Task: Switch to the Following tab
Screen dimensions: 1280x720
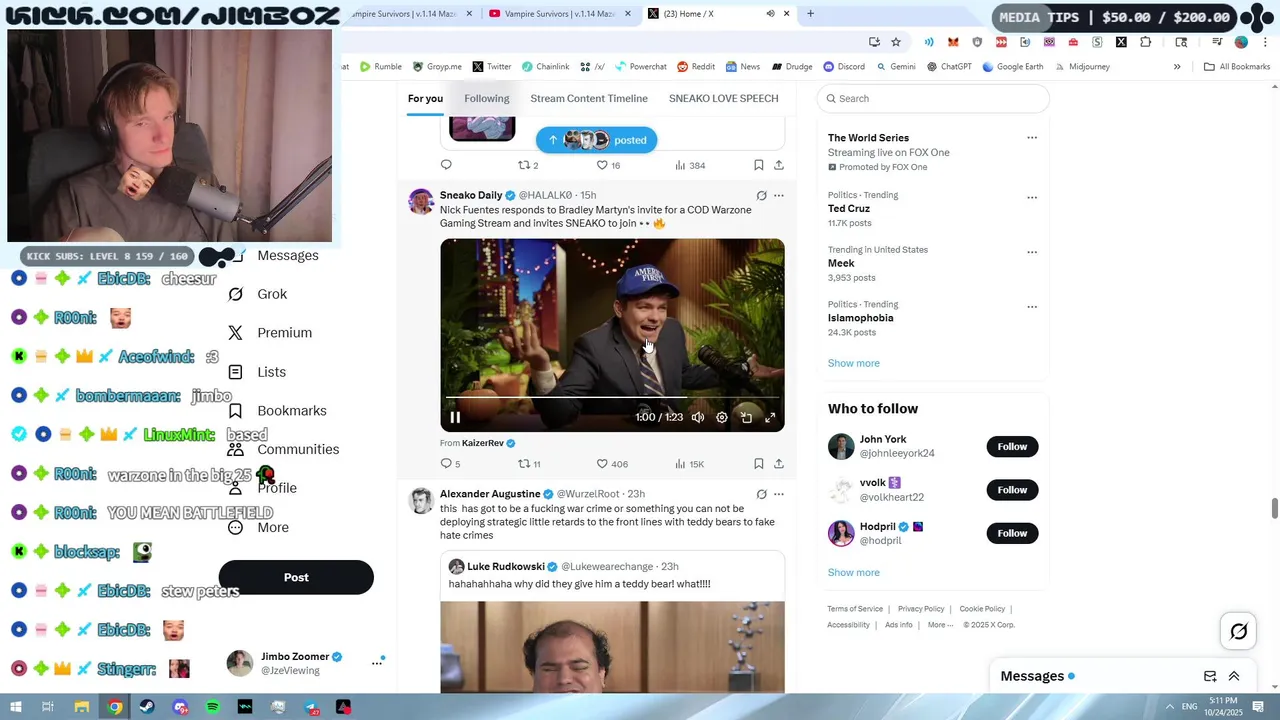Action: tap(486, 98)
